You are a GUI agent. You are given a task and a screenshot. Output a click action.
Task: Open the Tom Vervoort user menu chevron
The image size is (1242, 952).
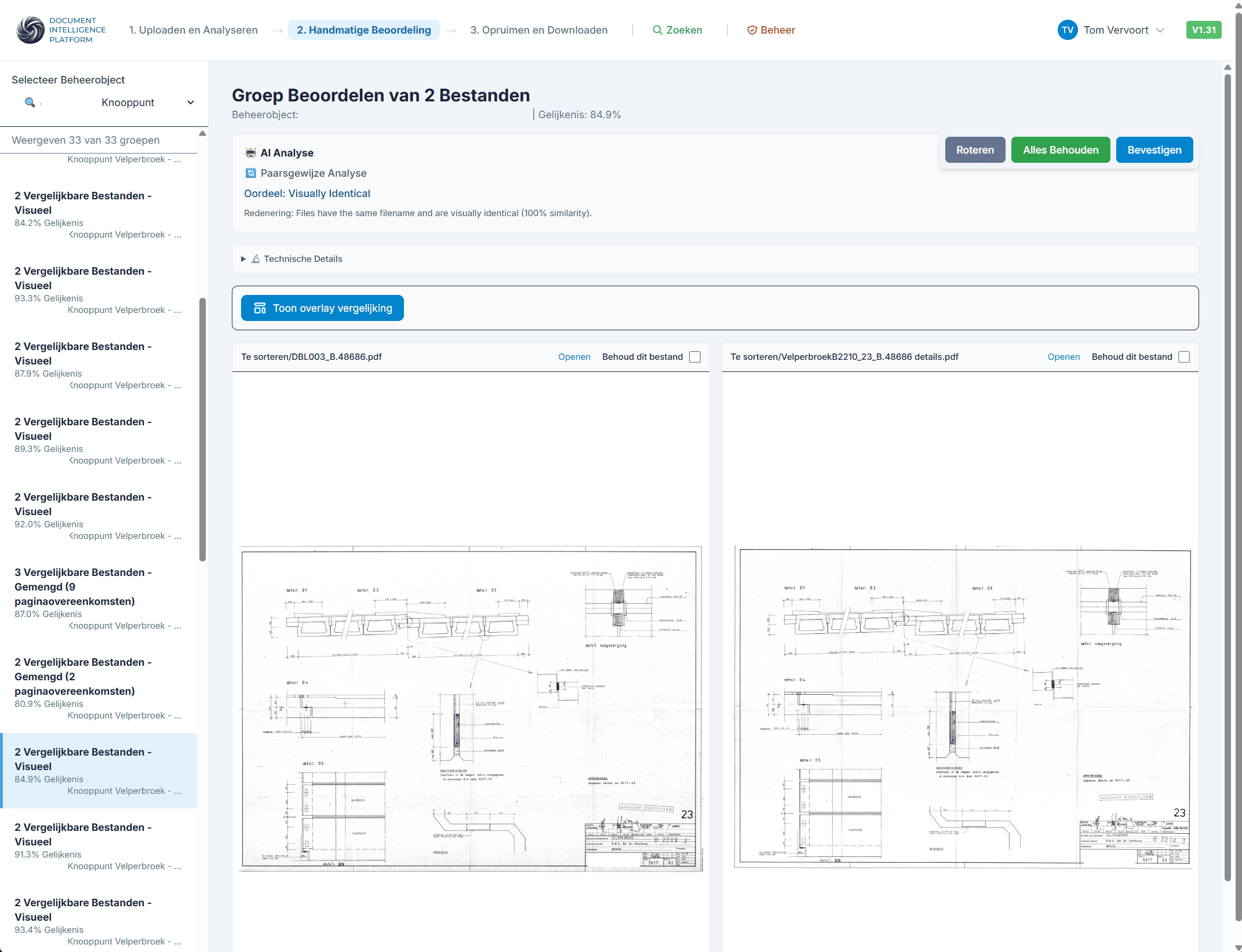click(x=1160, y=30)
